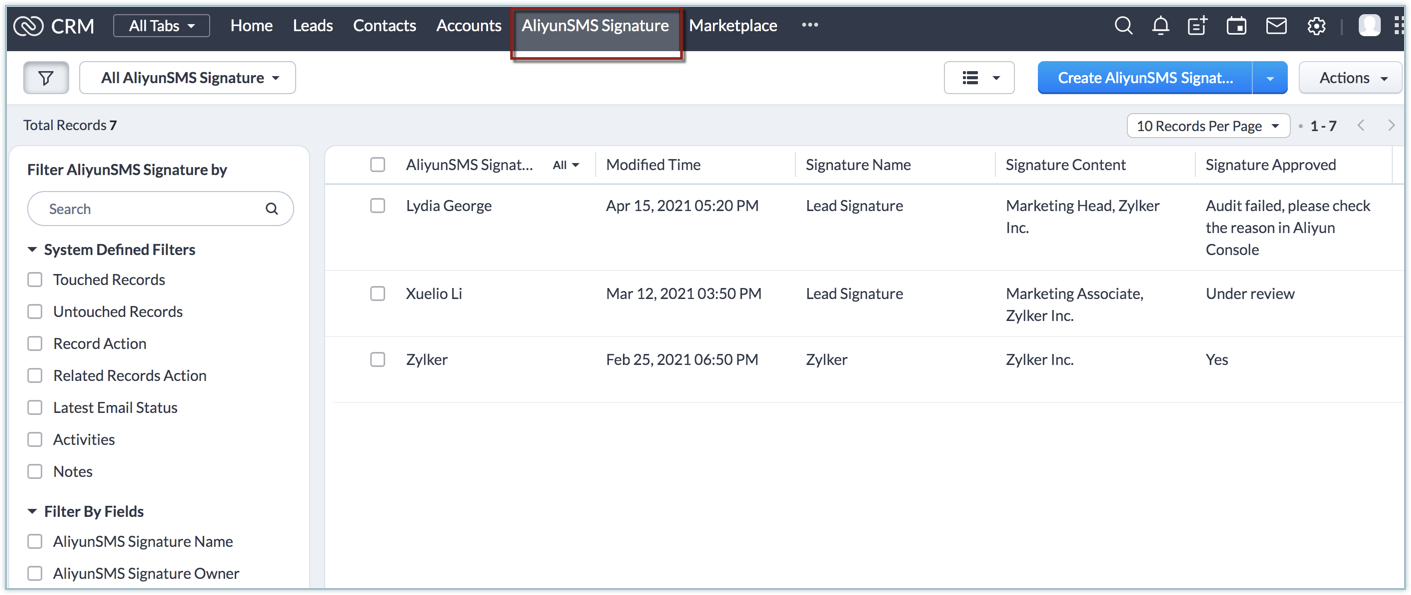Select the Zylker row checkbox
The width and height of the screenshot is (1411, 595).
378,360
